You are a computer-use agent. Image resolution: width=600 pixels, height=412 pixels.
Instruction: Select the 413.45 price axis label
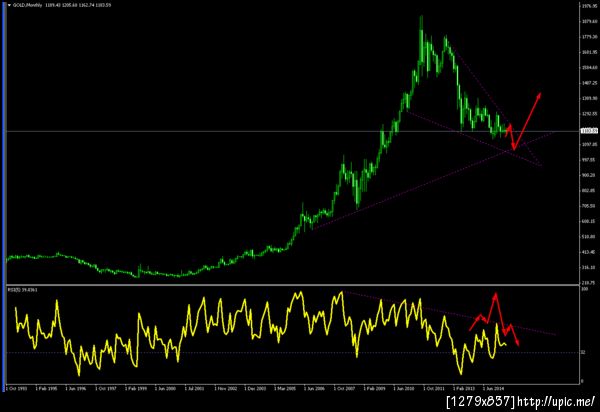tap(589, 252)
